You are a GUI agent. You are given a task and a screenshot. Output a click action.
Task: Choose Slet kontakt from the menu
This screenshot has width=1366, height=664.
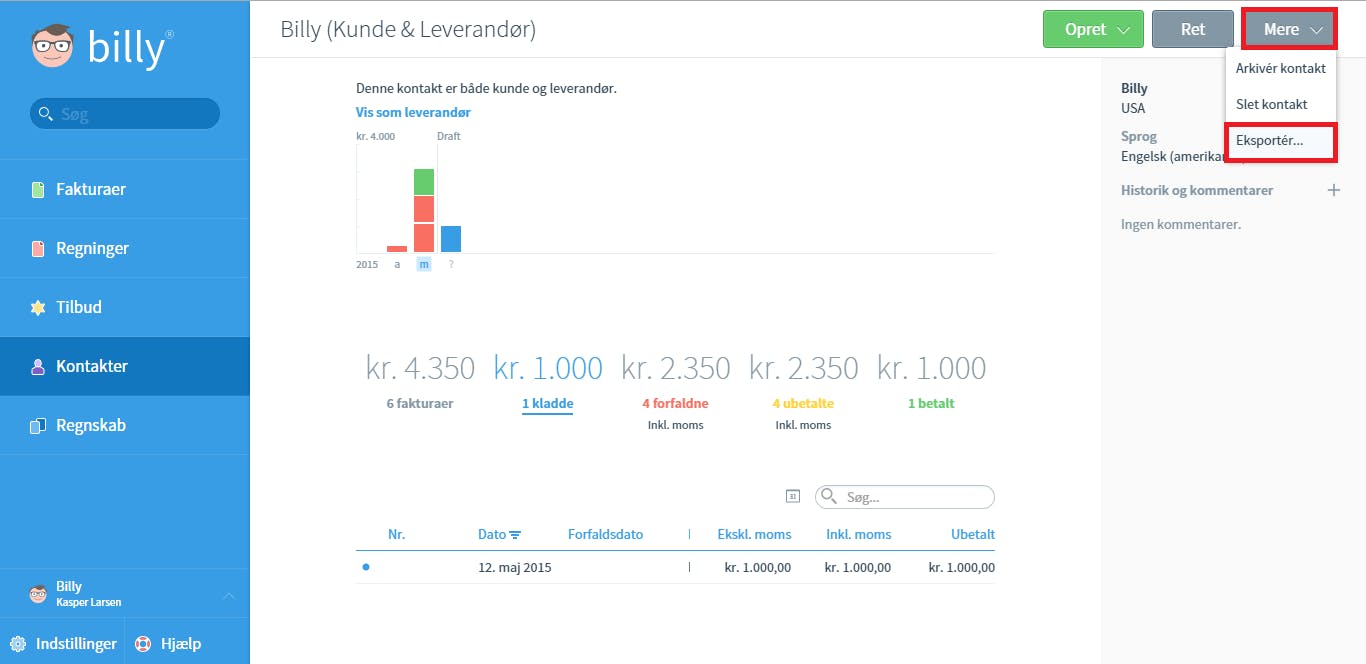(x=1281, y=104)
